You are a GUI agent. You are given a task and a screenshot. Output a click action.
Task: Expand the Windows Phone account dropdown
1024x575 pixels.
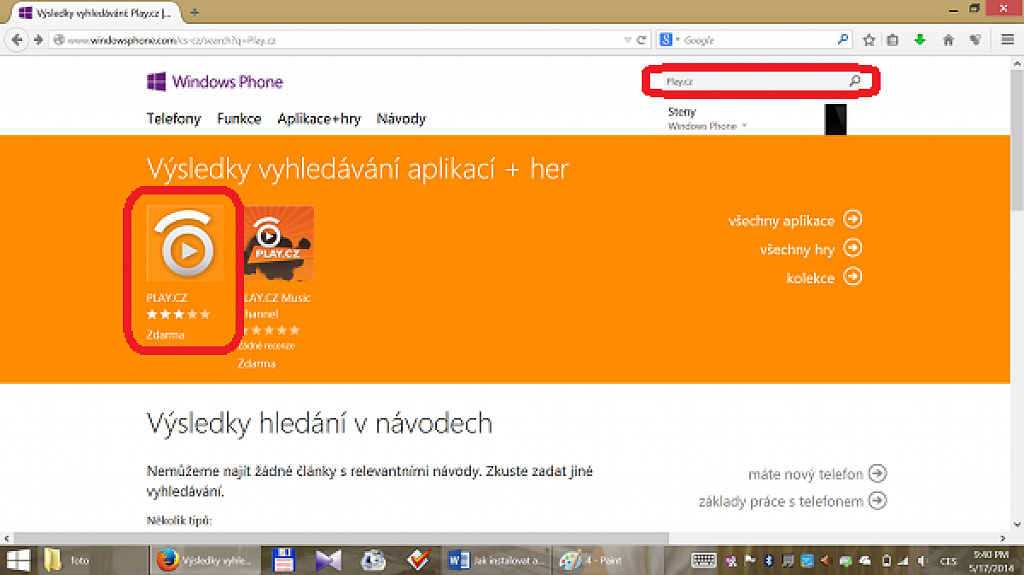[744, 125]
